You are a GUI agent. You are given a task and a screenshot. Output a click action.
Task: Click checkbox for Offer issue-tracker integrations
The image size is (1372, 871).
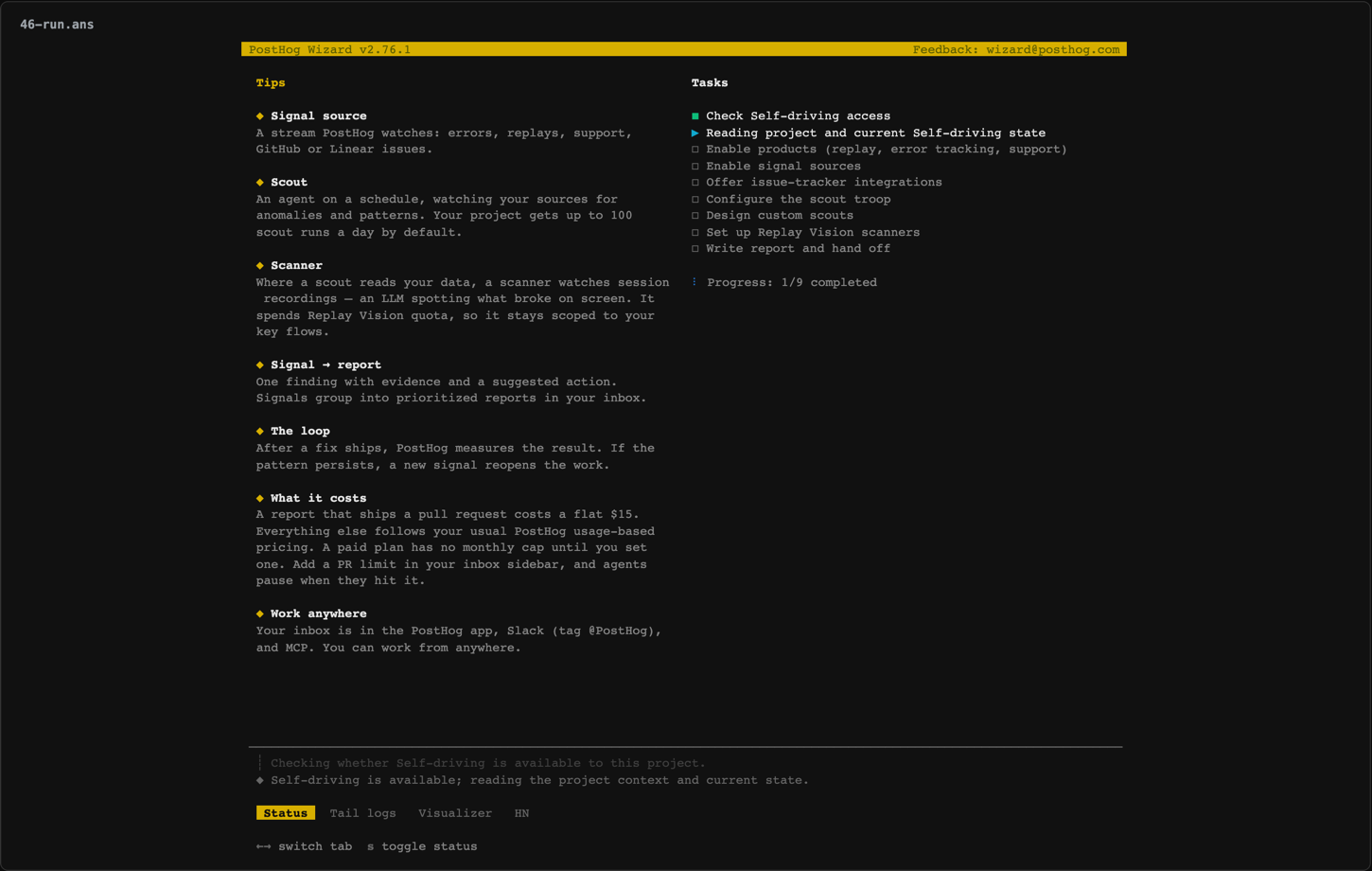(x=695, y=183)
